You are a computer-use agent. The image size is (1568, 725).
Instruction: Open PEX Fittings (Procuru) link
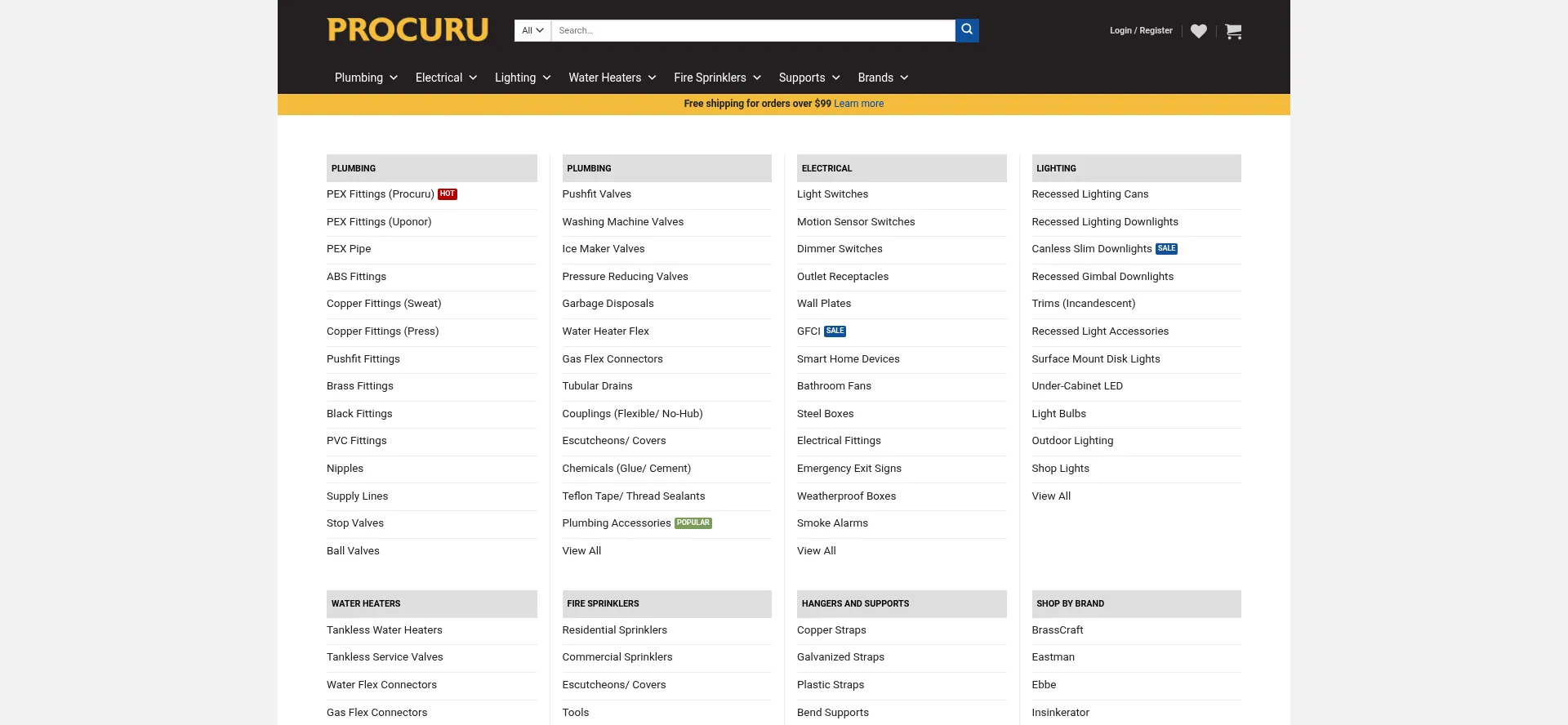[381, 194]
